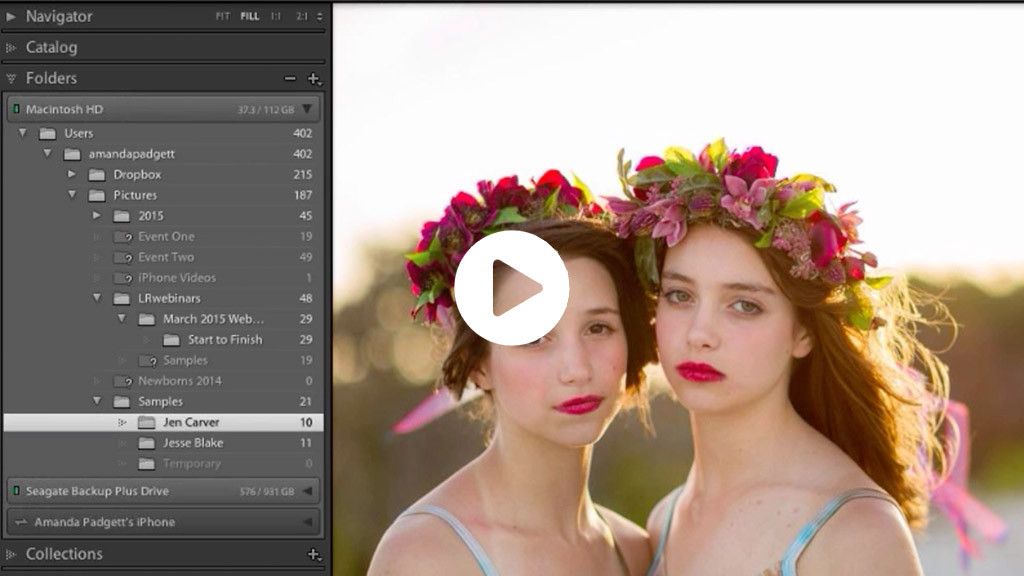Expand the Navigator panel
Viewport: 1024px width, 576px height.
point(10,16)
